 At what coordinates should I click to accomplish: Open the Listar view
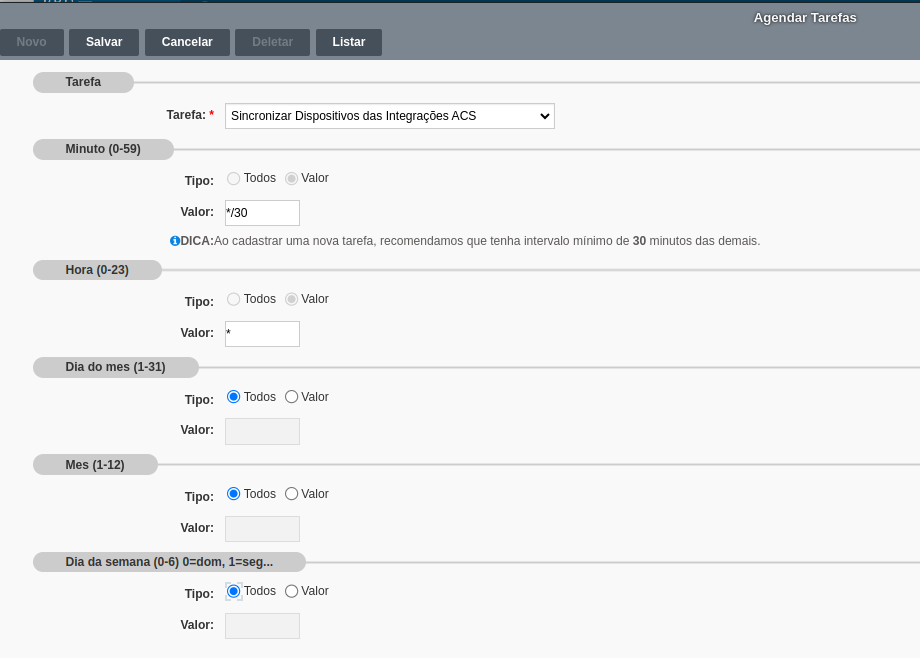pos(348,42)
